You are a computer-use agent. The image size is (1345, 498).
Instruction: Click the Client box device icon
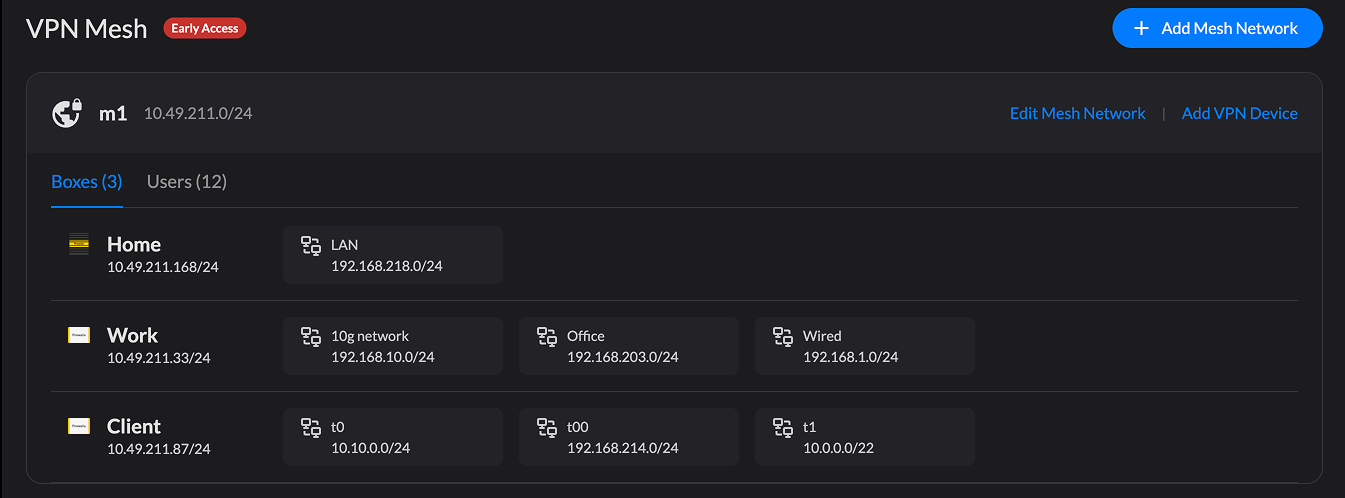coord(79,426)
